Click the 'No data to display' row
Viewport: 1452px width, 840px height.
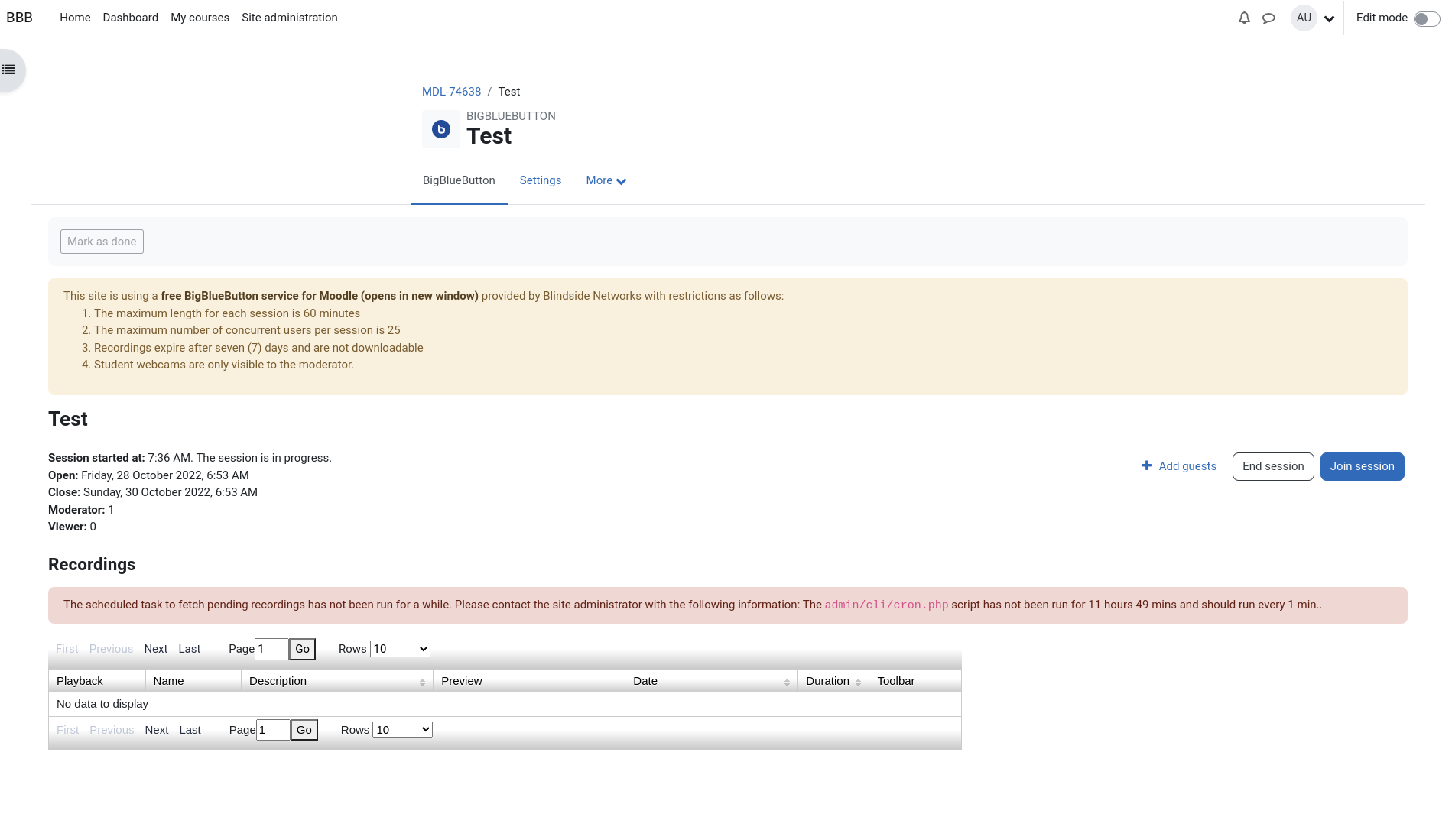coord(505,704)
